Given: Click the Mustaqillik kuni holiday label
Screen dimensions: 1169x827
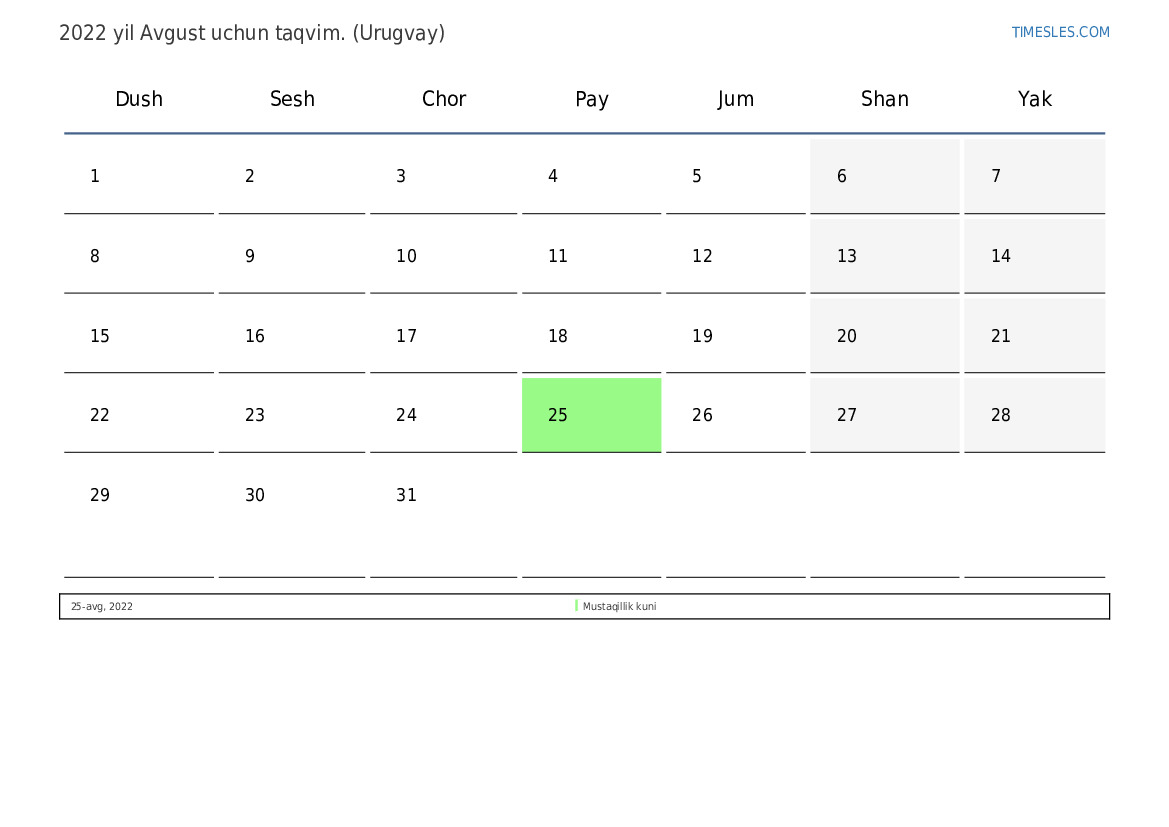Looking at the screenshot, I should pyautogui.click(x=620, y=606).
